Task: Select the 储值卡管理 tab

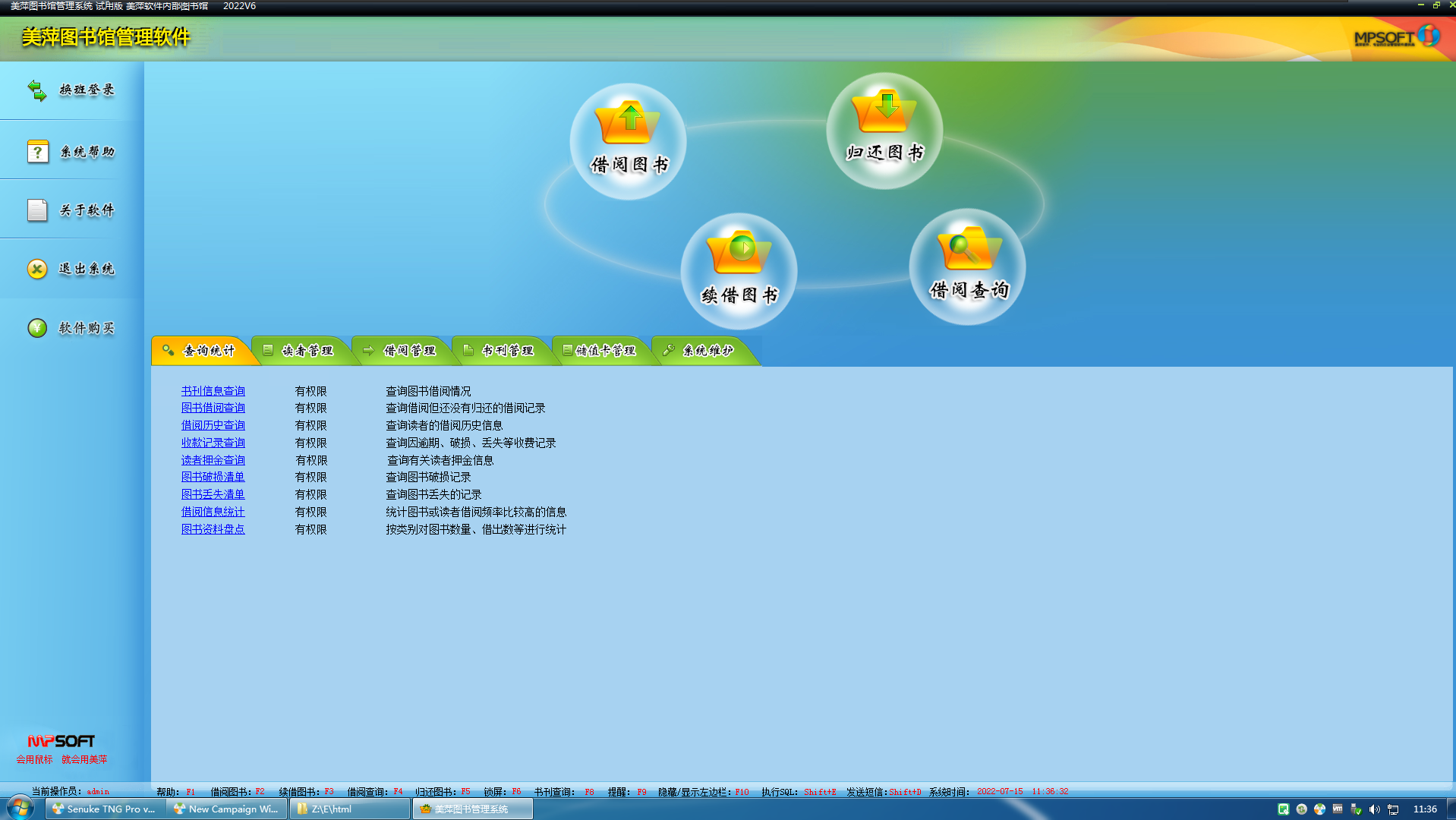Action: click(601, 351)
